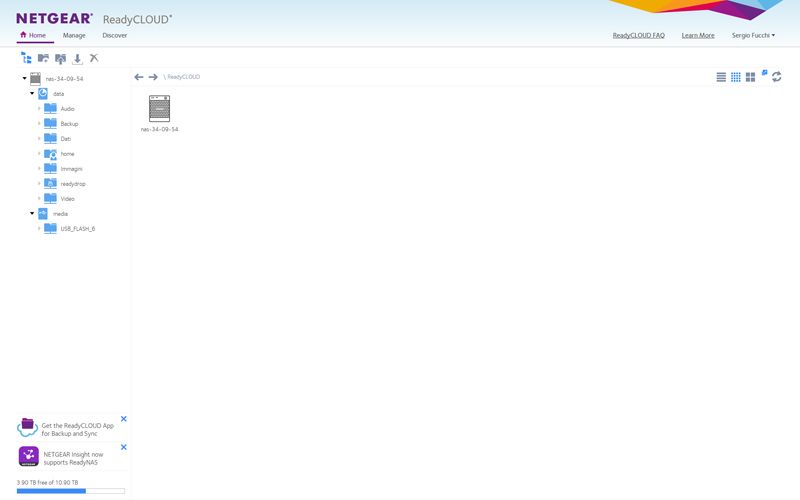Collapse the data volume node
The height and width of the screenshot is (500, 800).
coord(32,93)
